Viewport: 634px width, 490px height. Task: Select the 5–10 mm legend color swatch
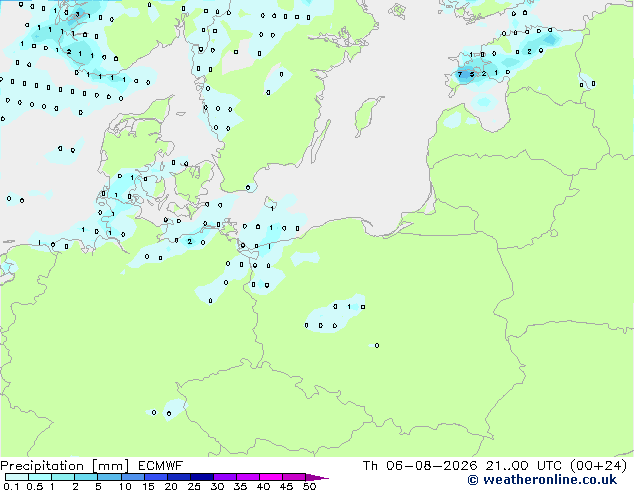[109, 477]
